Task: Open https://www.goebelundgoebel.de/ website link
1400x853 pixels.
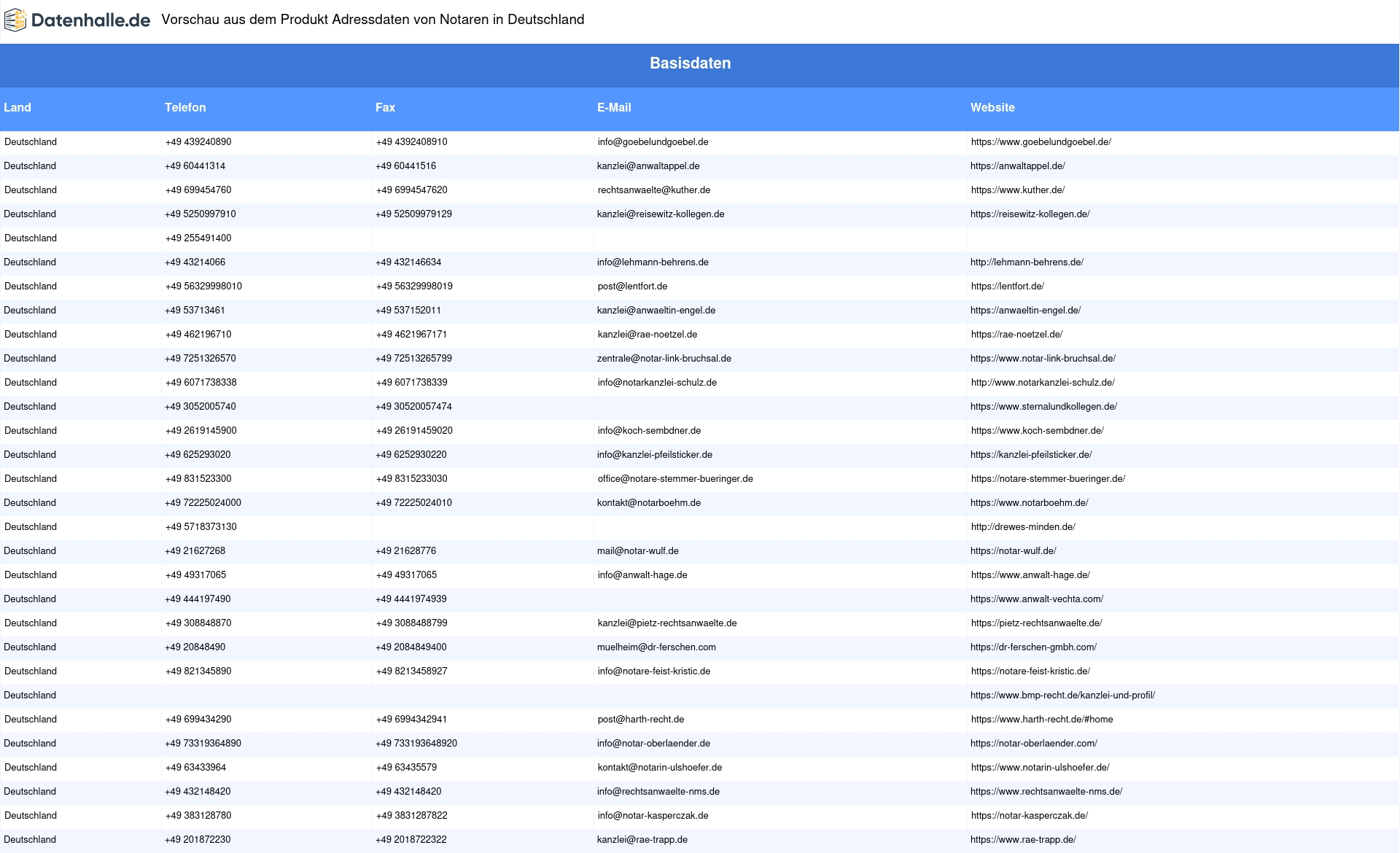Action: tap(1041, 142)
